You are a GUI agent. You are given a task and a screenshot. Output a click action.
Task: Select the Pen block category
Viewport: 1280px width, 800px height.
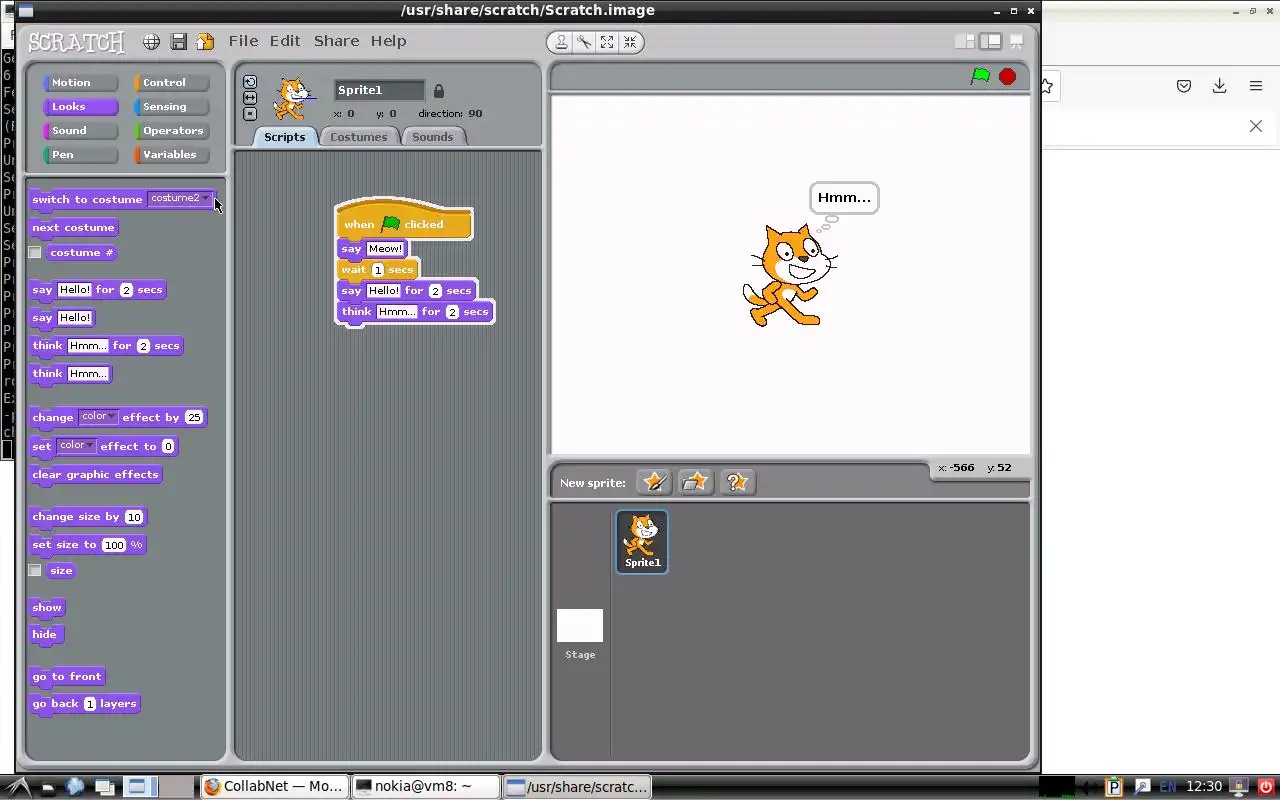80,155
